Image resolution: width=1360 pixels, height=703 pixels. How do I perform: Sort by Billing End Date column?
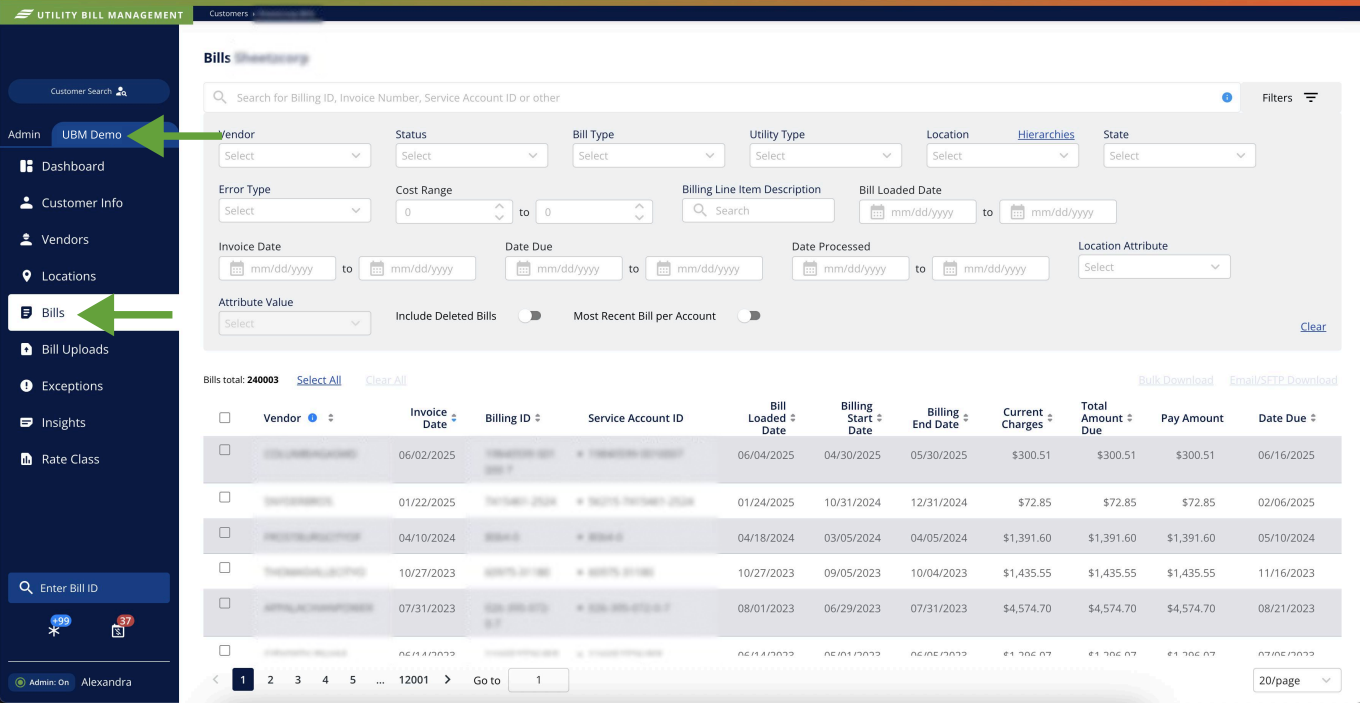click(967, 418)
